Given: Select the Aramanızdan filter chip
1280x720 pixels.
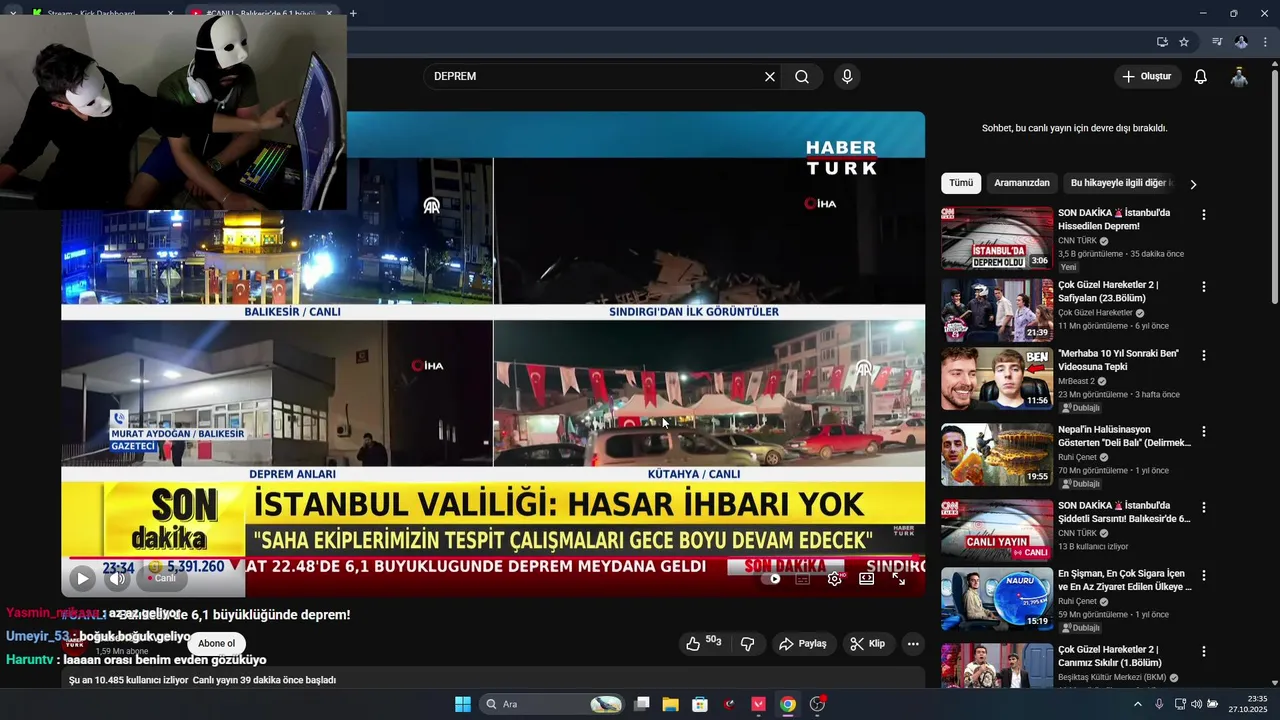Looking at the screenshot, I should click(x=1022, y=183).
